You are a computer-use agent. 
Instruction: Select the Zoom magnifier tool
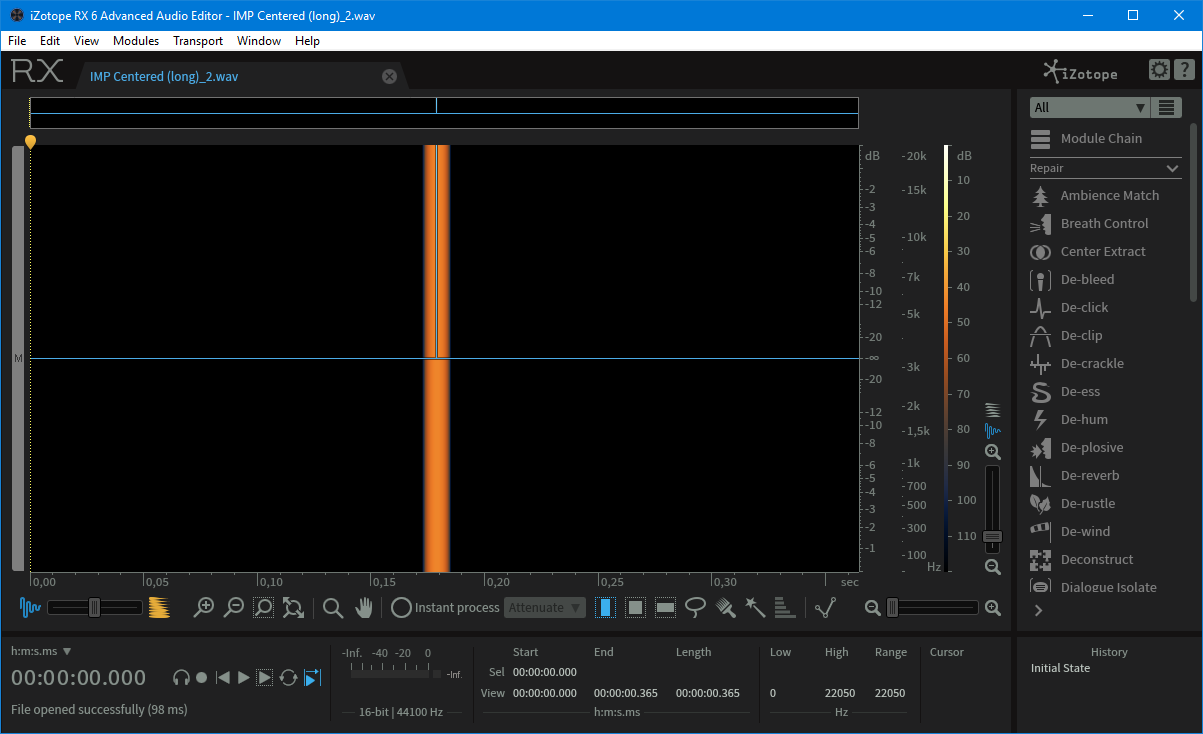(333, 607)
